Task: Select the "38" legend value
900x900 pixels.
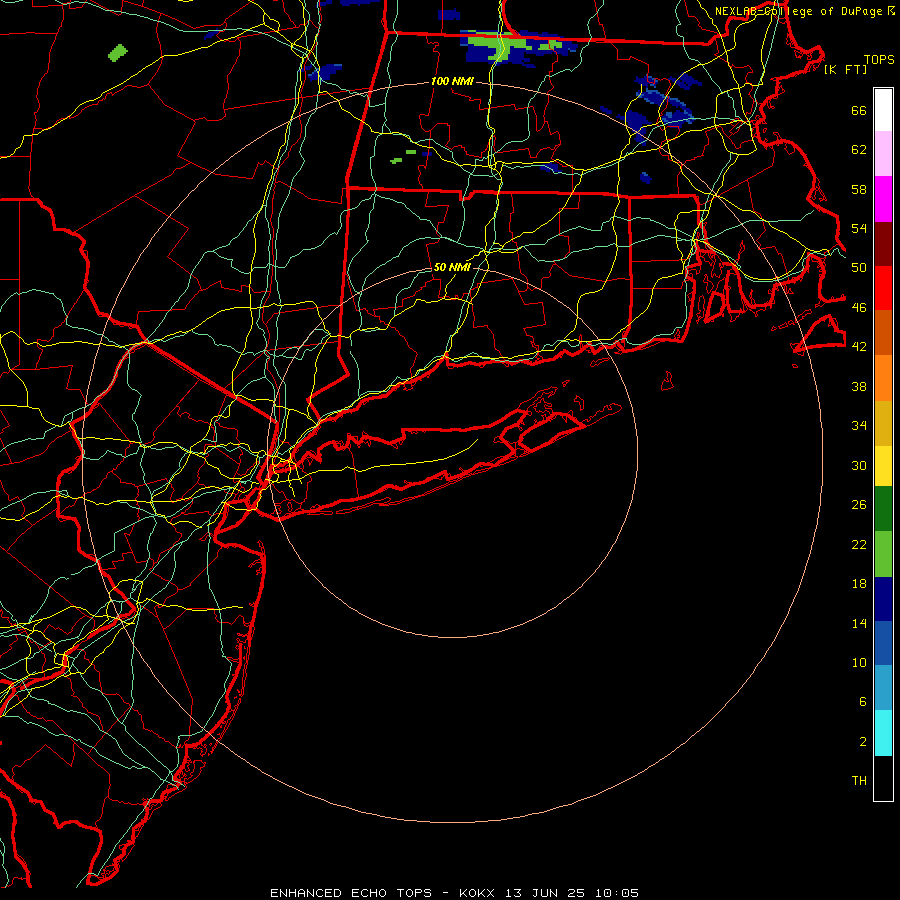Action: pos(859,386)
